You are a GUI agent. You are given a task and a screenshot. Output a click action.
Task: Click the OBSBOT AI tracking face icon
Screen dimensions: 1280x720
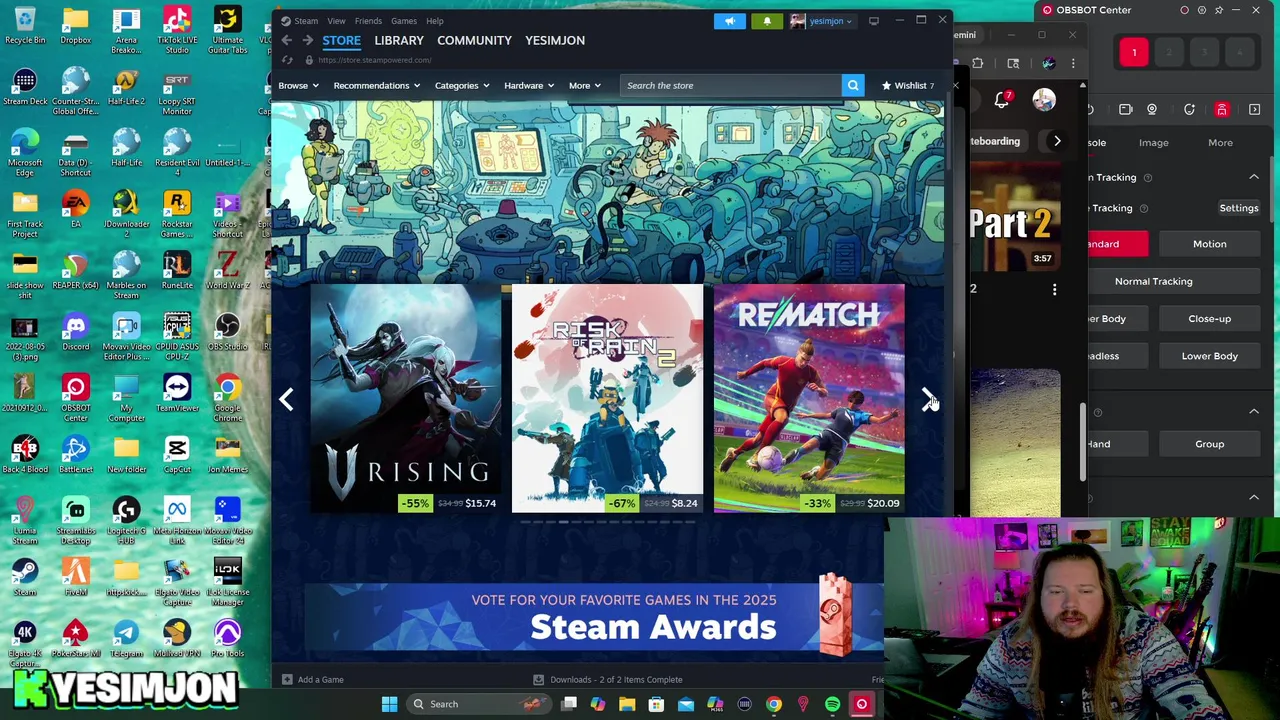pyautogui.click(x=1189, y=109)
